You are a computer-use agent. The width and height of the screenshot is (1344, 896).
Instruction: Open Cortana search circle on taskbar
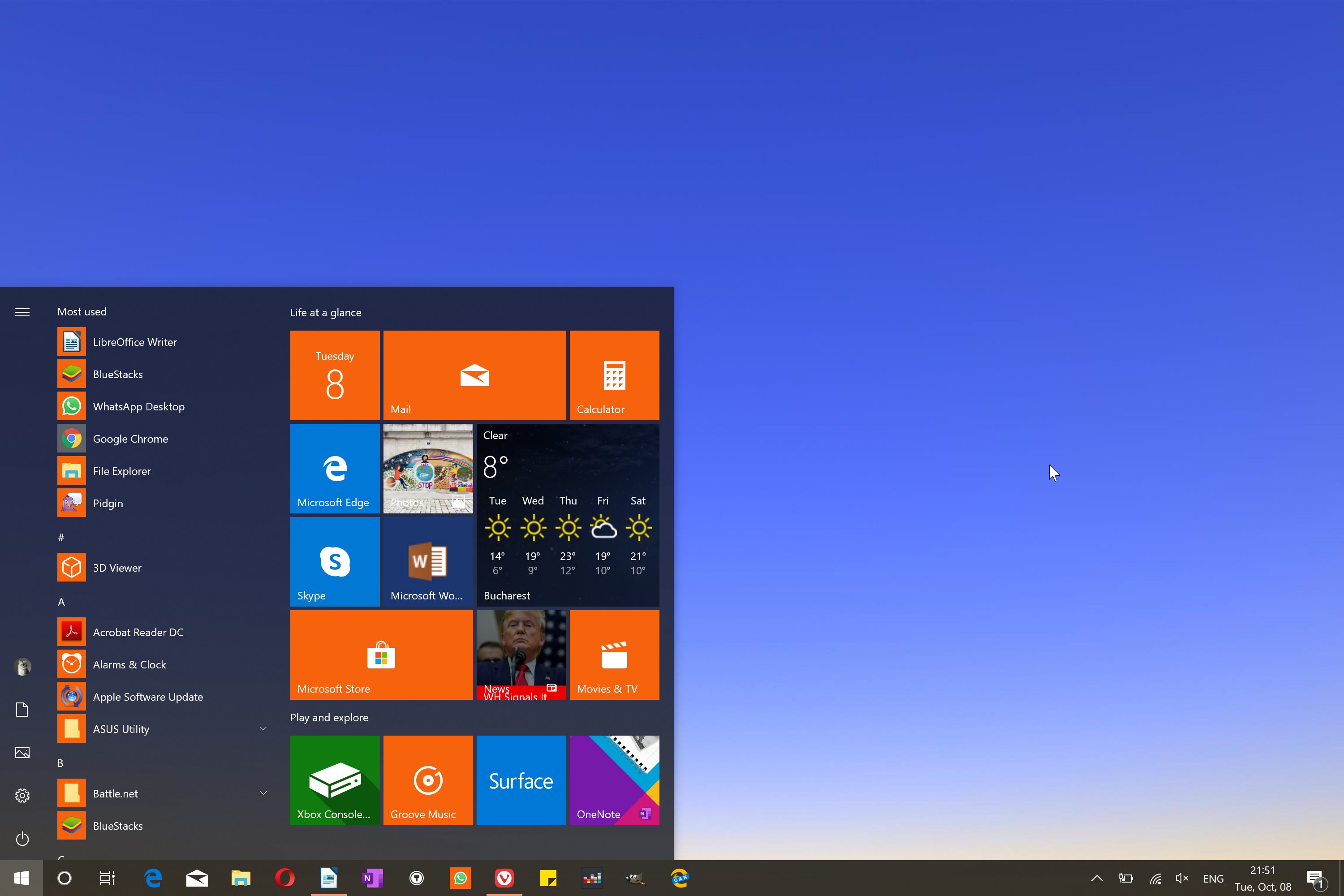pos(65,878)
